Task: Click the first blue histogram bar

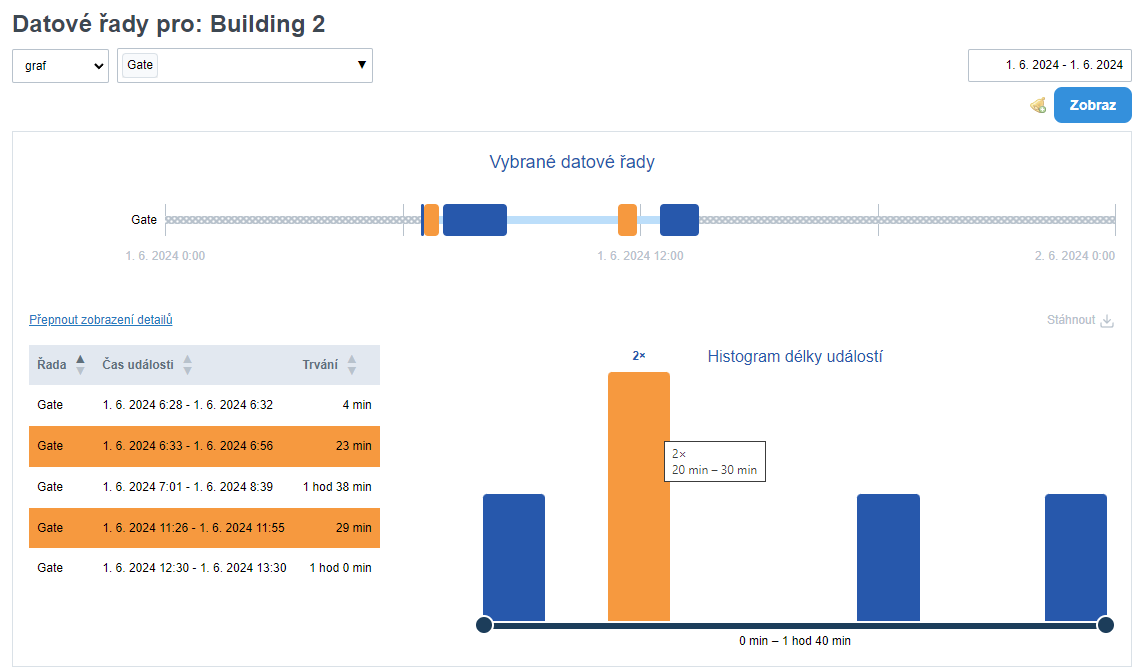Action: click(513, 557)
